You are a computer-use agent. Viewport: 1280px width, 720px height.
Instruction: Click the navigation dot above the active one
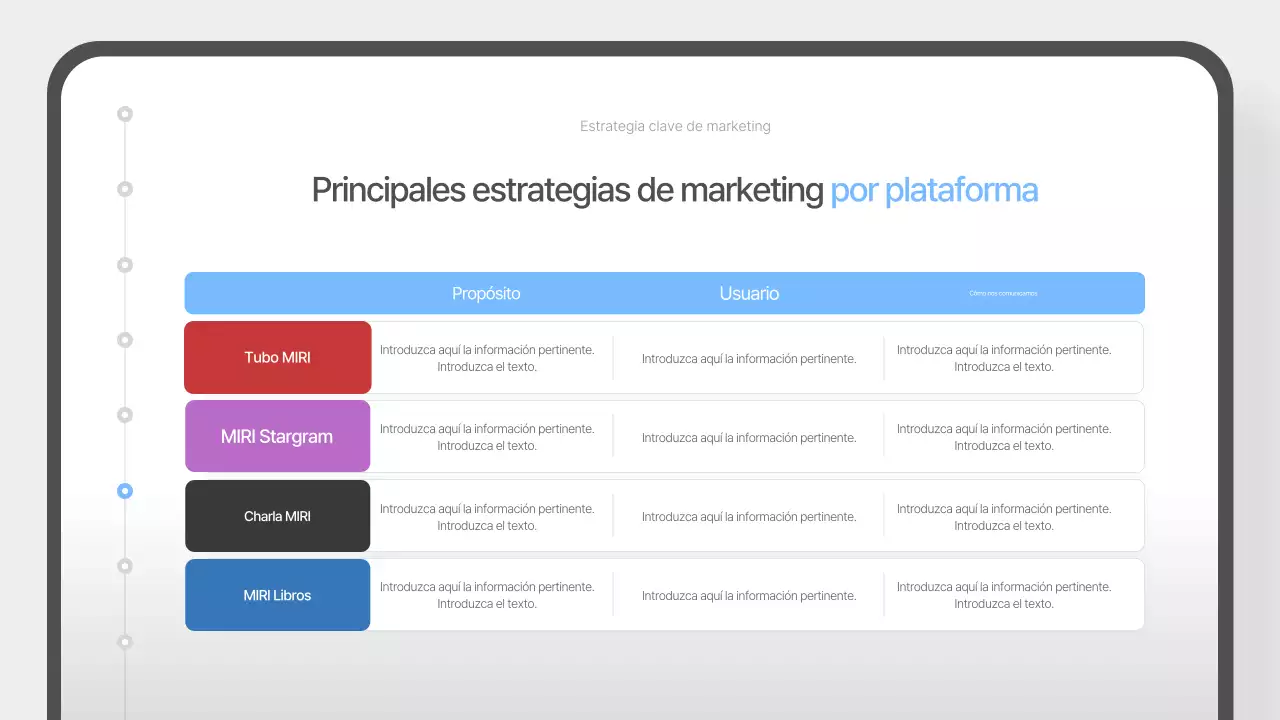click(x=125, y=414)
